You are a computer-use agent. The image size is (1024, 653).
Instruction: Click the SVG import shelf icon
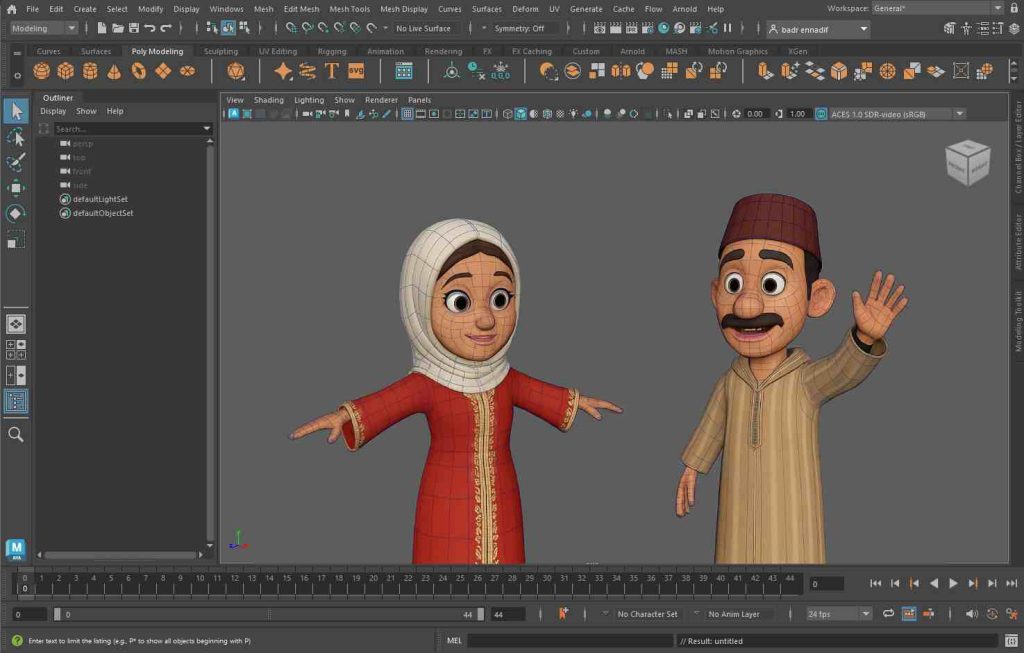click(356, 71)
